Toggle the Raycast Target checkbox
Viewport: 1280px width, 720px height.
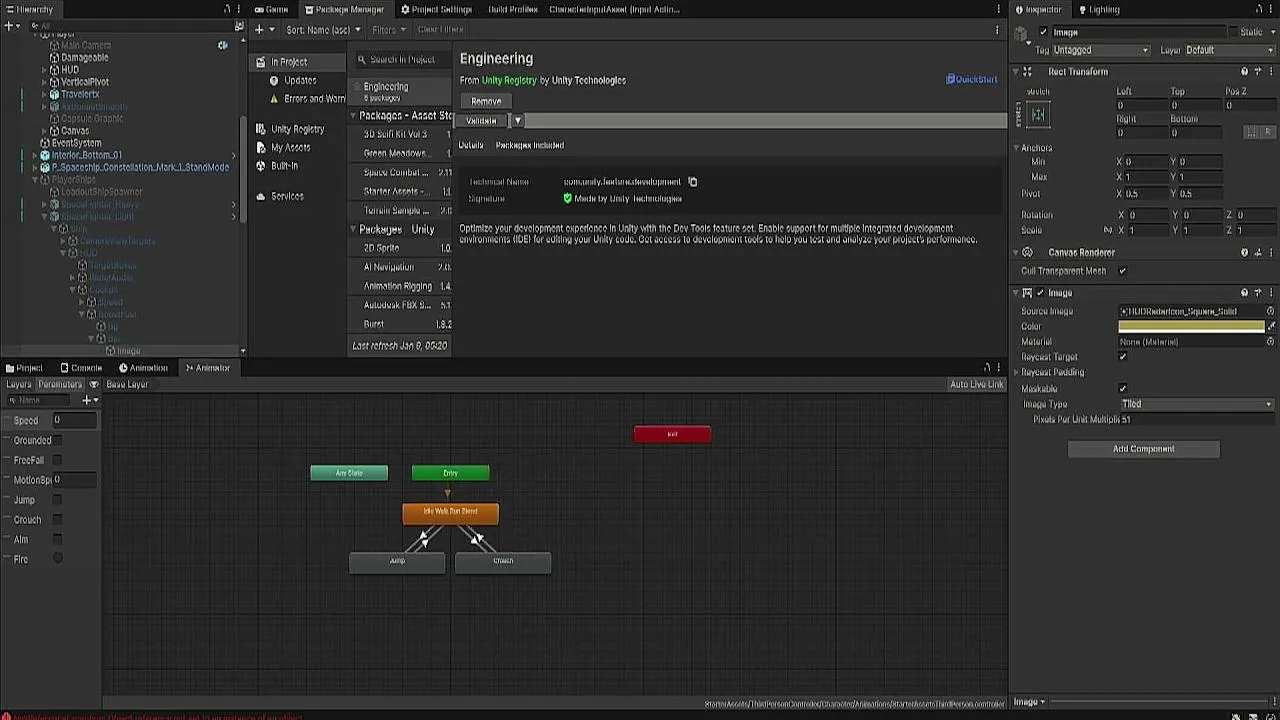1122,357
